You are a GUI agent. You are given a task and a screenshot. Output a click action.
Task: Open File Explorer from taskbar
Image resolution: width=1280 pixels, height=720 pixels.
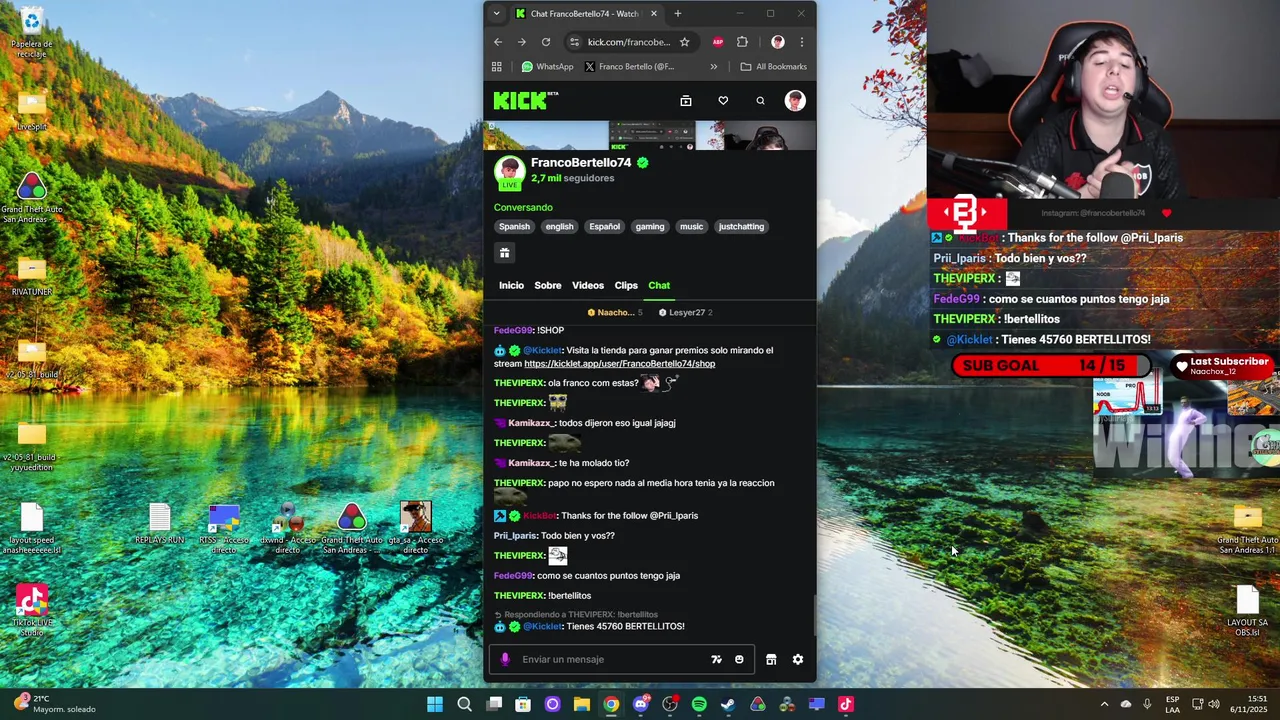pyautogui.click(x=581, y=704)
